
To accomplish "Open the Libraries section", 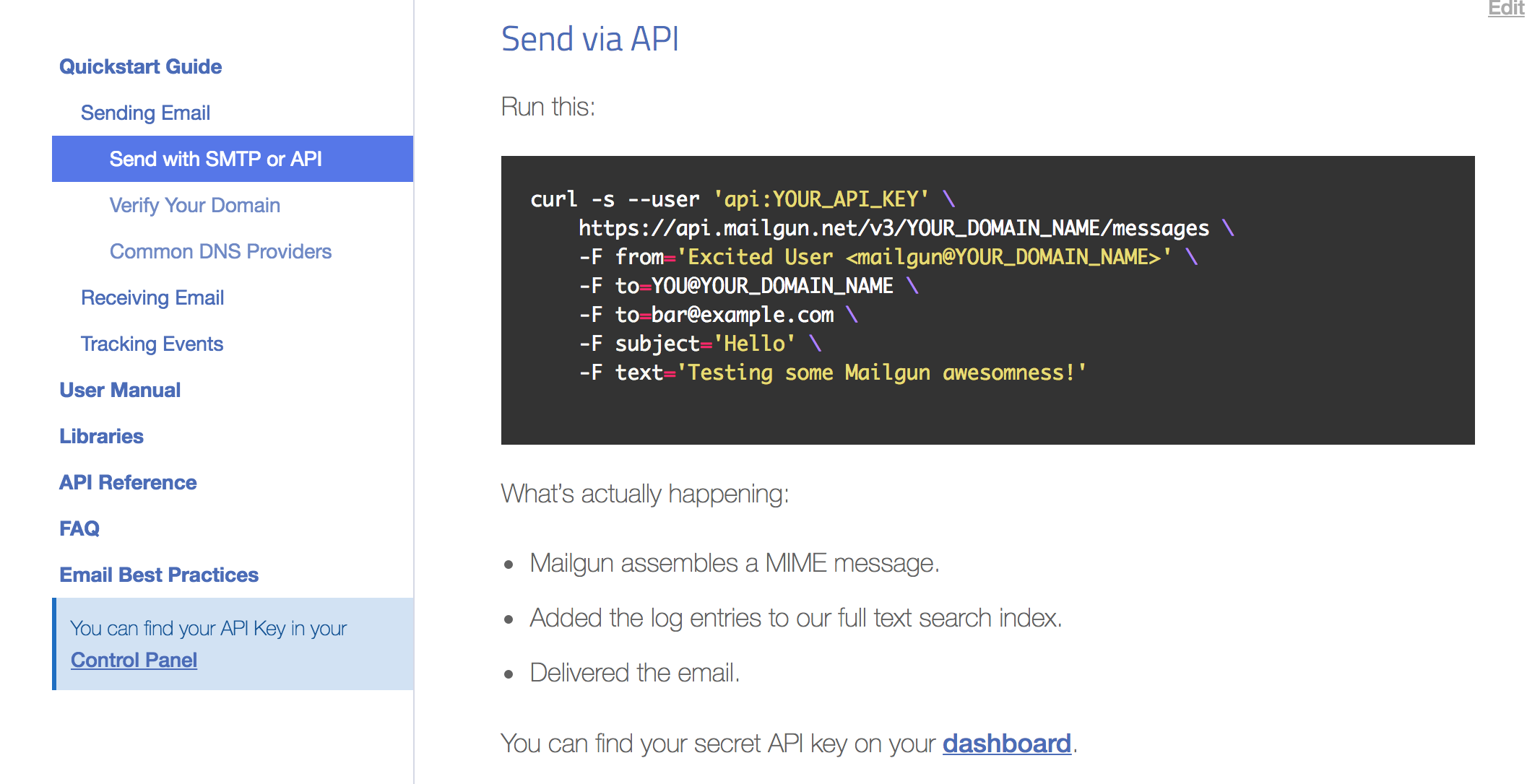I will (101, 436).
